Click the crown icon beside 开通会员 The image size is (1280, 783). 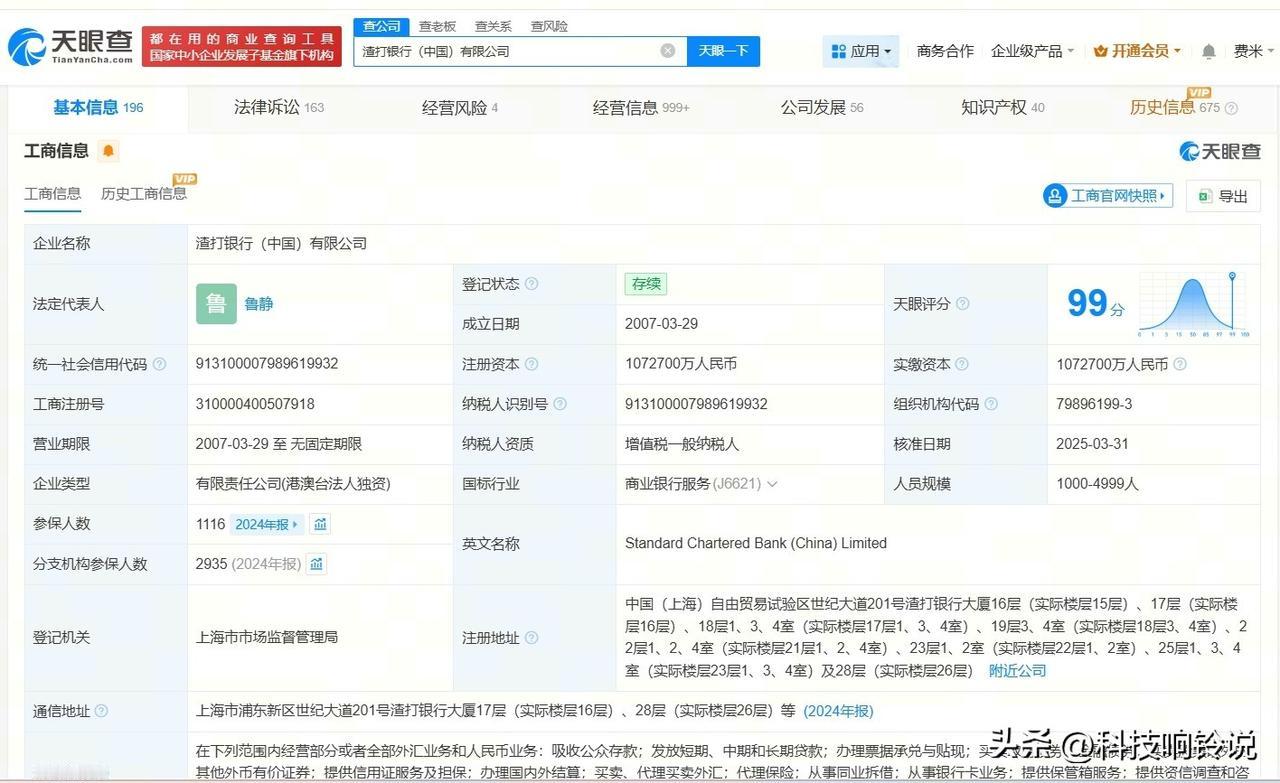(1101, 51)
